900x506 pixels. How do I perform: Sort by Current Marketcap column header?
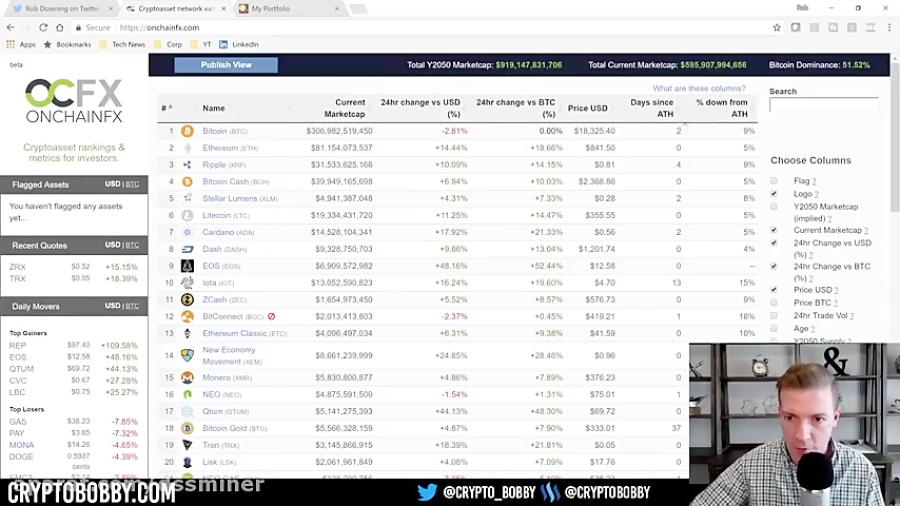coord(344,108)
